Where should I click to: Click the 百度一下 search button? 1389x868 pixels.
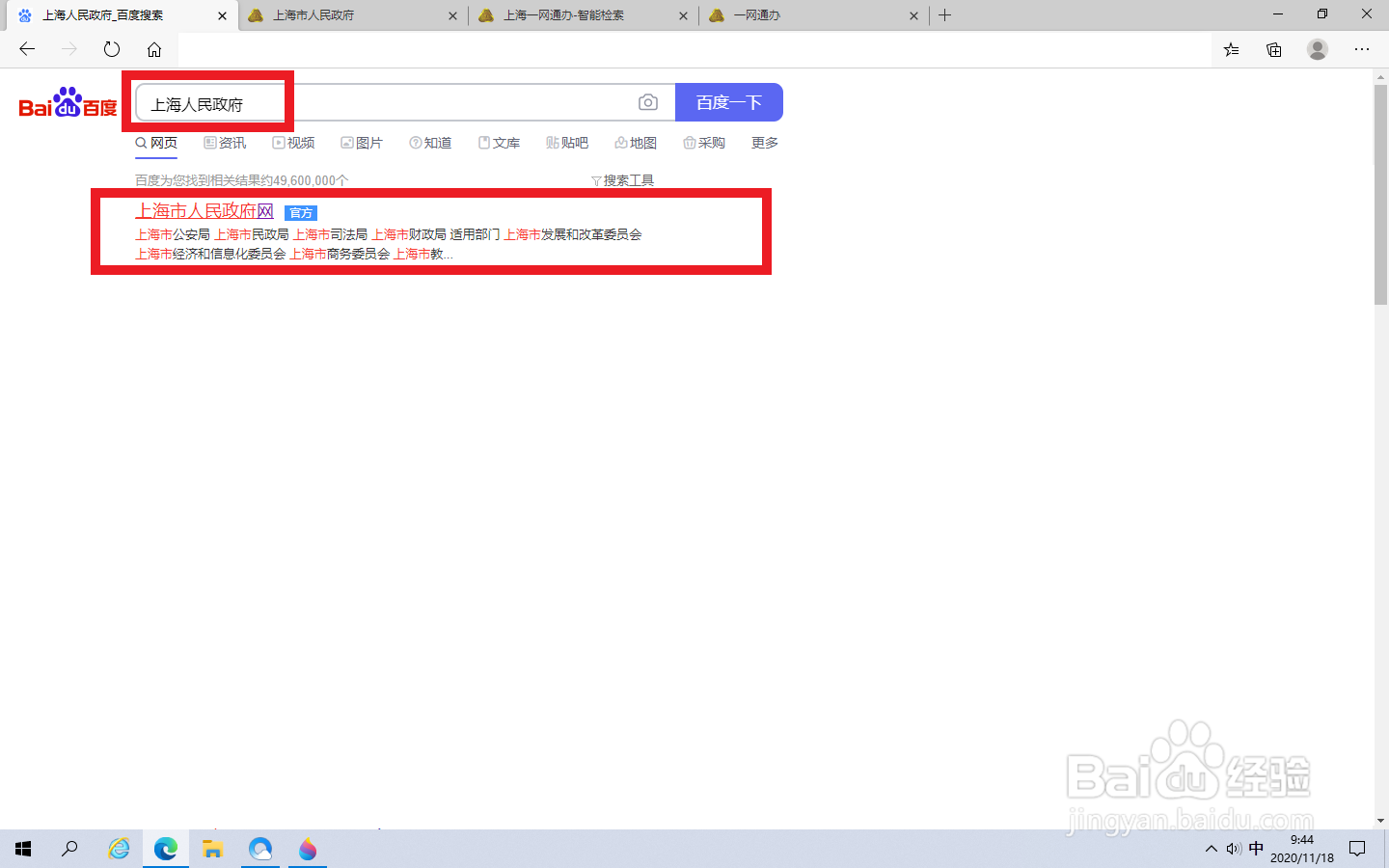click(x=729, y=102)
